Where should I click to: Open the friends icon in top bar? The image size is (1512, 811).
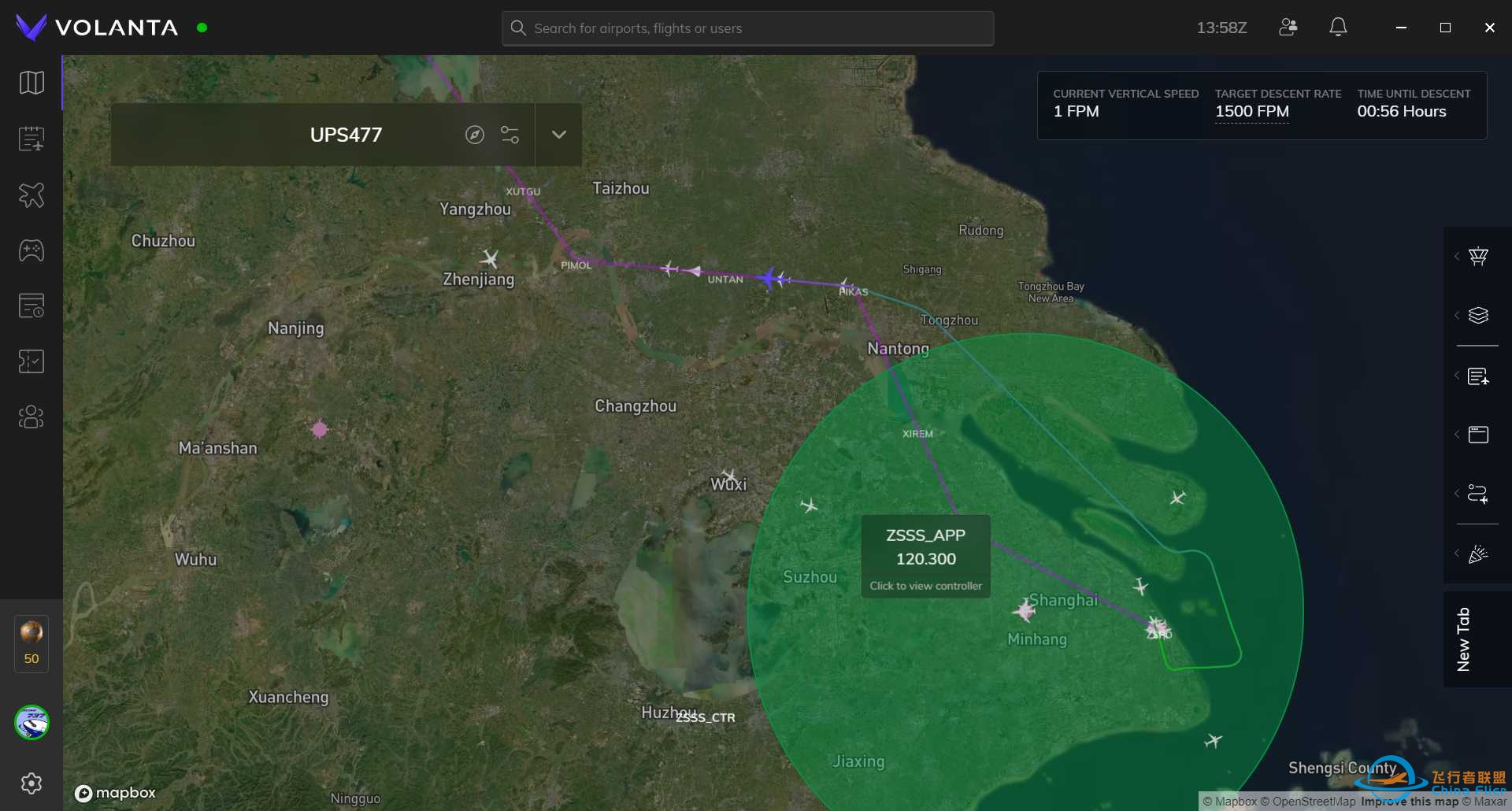[1288, 28]
